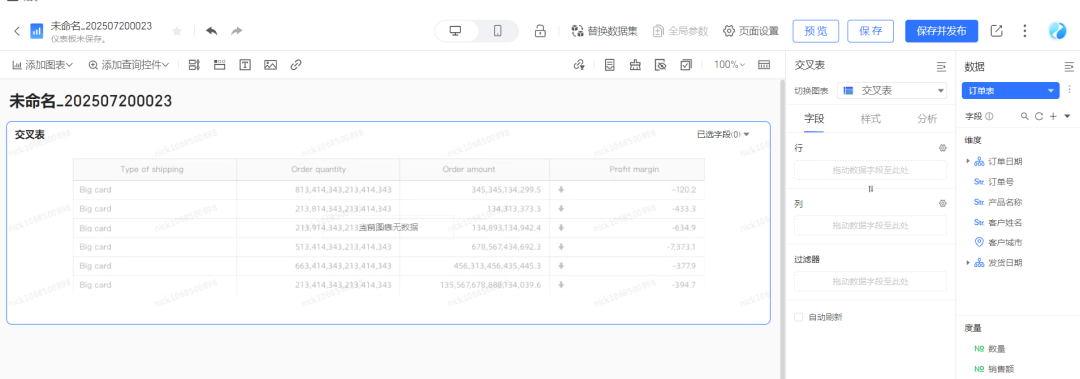Screen dimensions: 1080x379
Task: Click the 列 field drop area
Action: point(871,225)
